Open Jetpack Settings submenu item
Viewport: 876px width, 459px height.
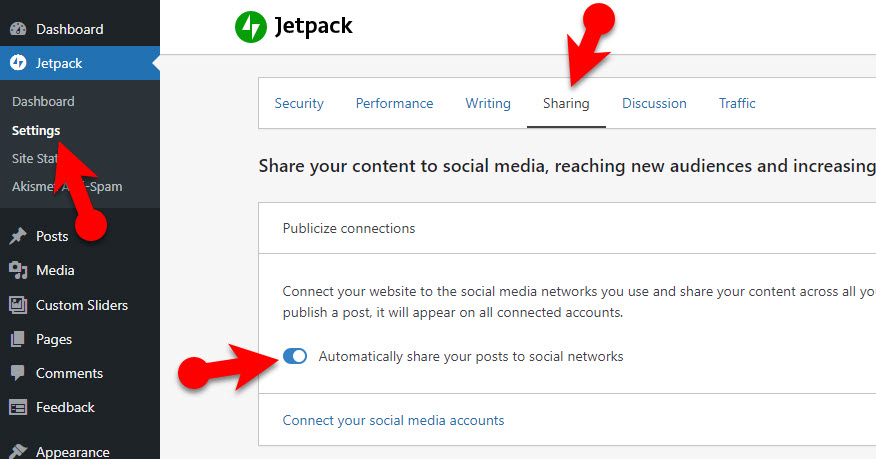tap(36, 130)
